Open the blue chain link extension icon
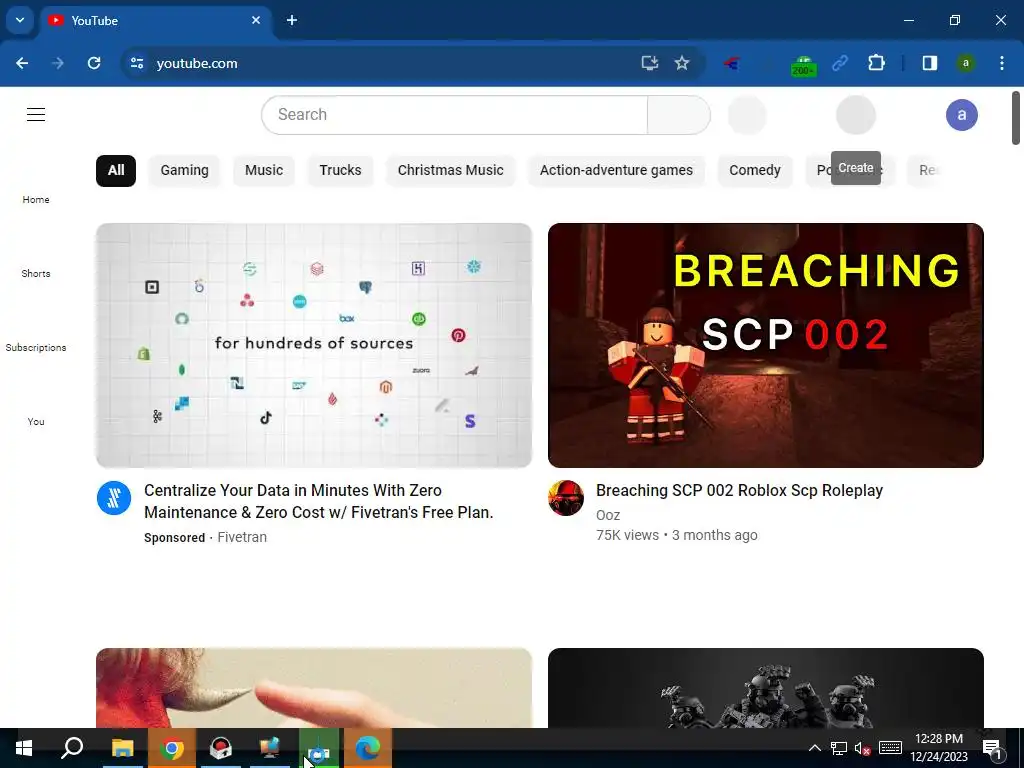Screen dimensions: 1024x768 (840, 63)
